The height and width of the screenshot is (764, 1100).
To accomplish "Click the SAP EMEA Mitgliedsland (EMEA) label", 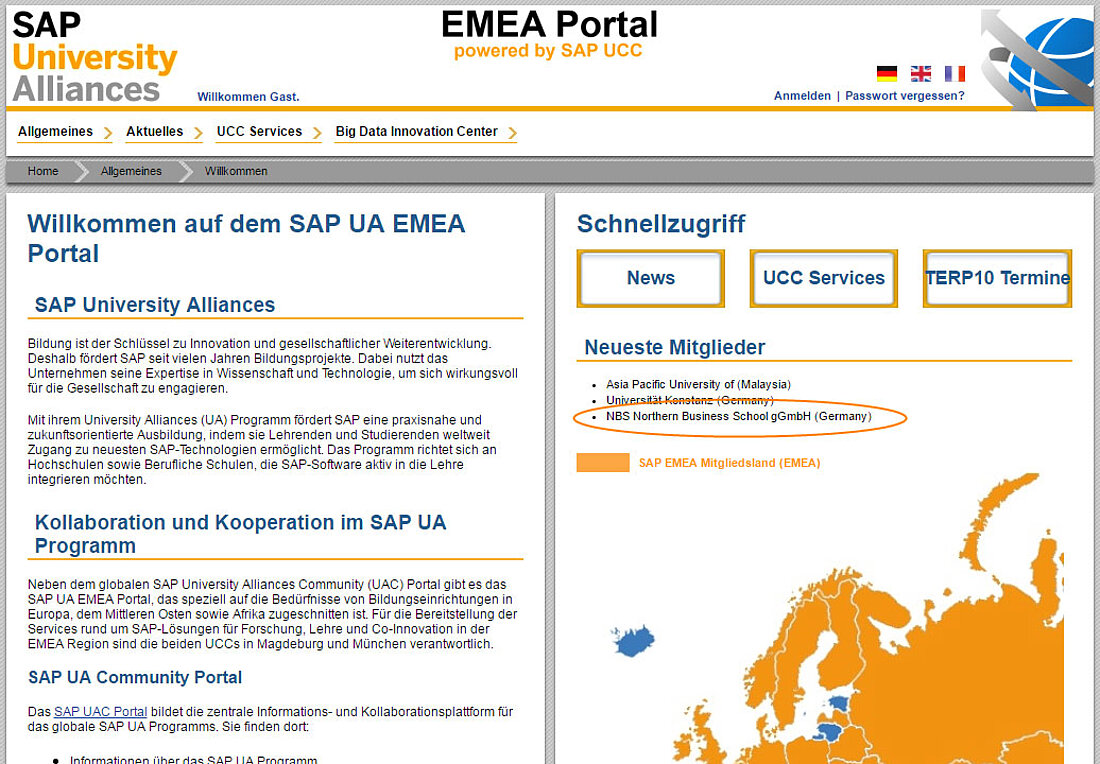I will (x=729, y=463).
